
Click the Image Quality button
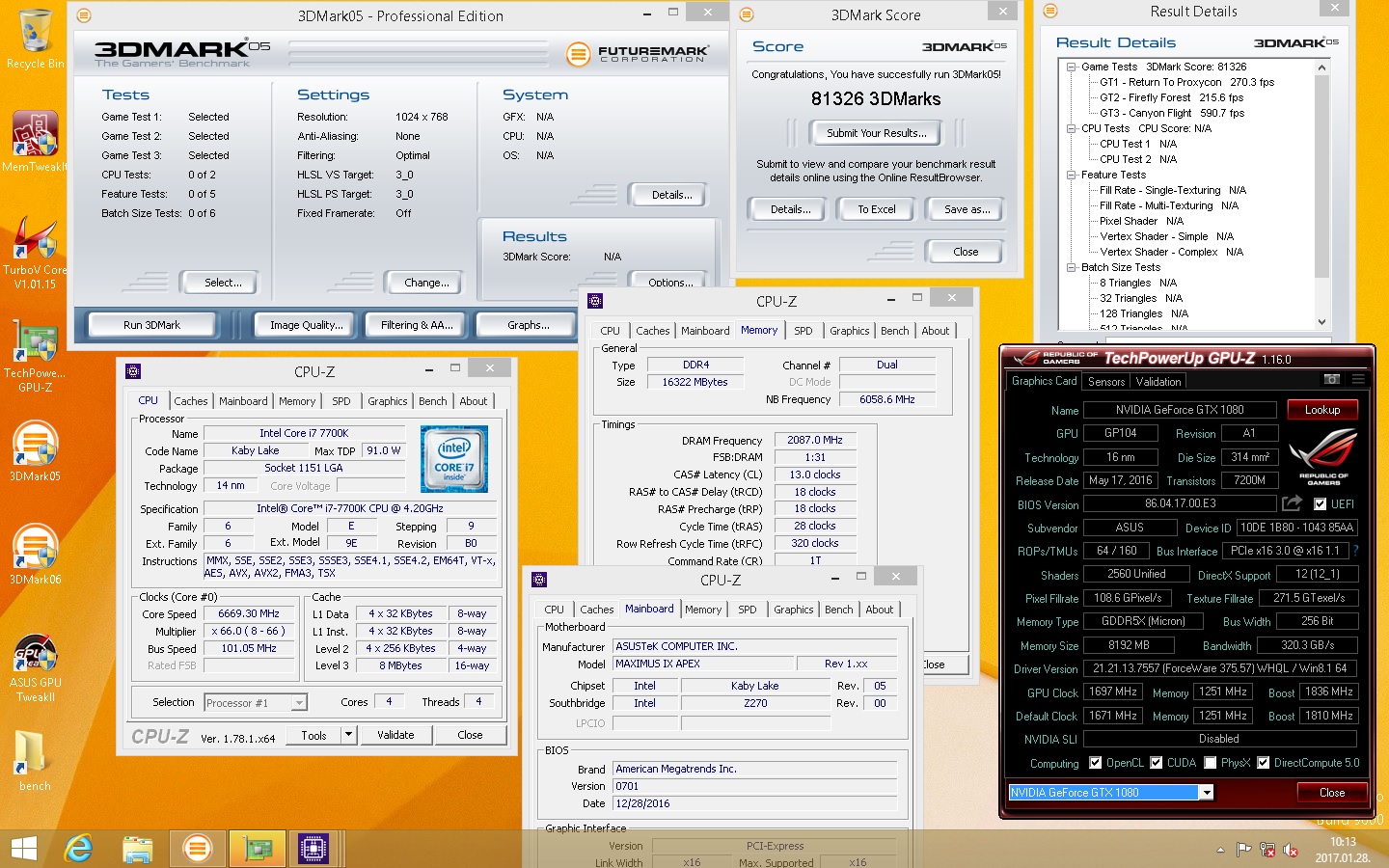[x=307, y=325]
